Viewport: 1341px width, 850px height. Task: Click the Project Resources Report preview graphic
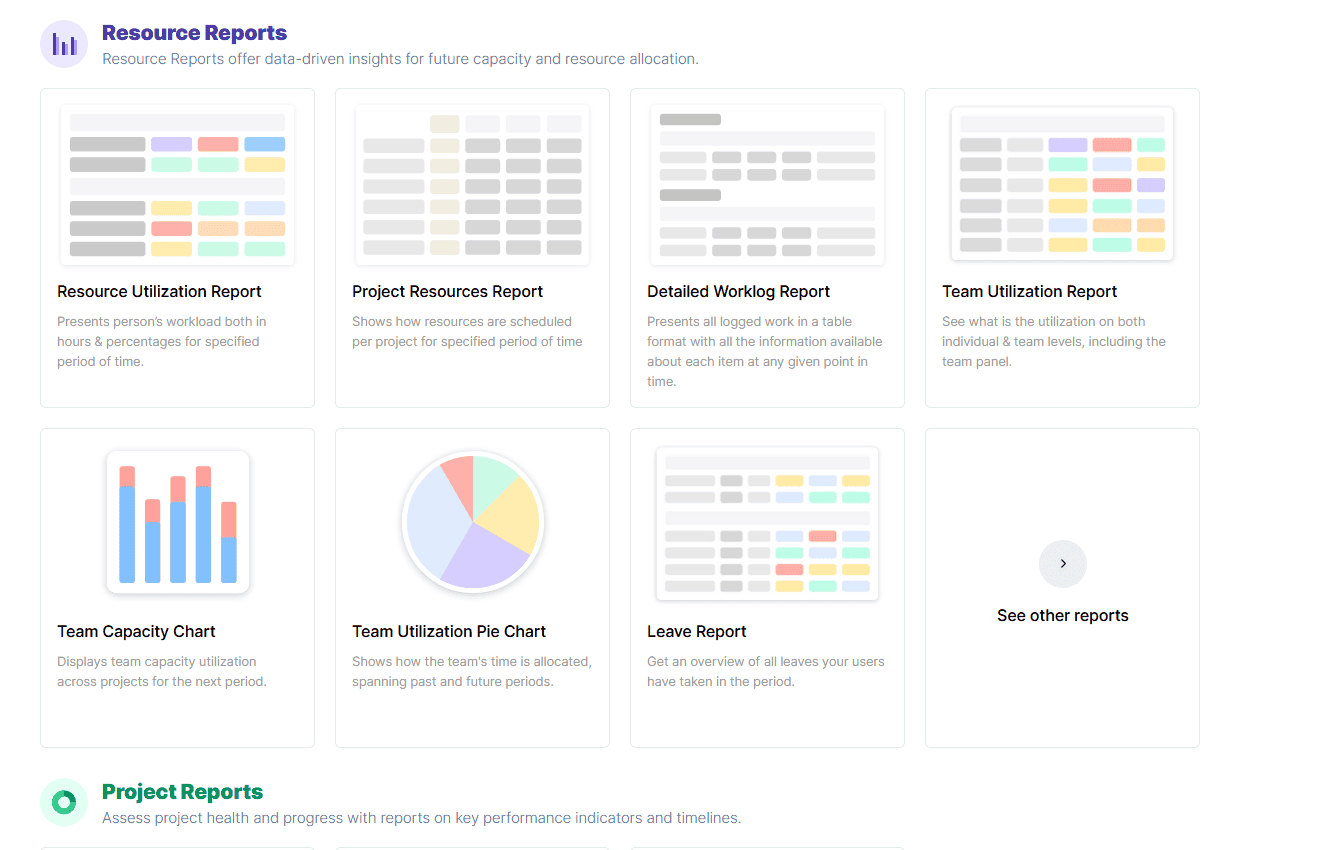472,181
